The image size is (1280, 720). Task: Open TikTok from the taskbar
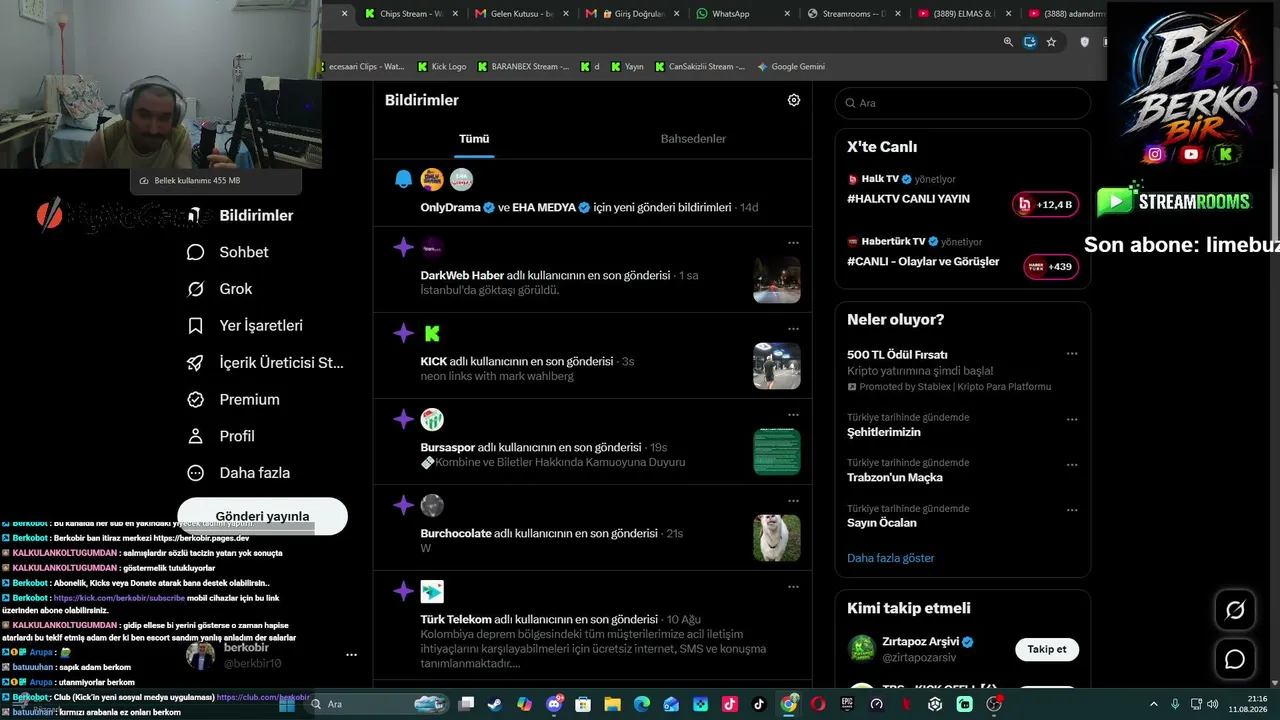tap(759, 704)
